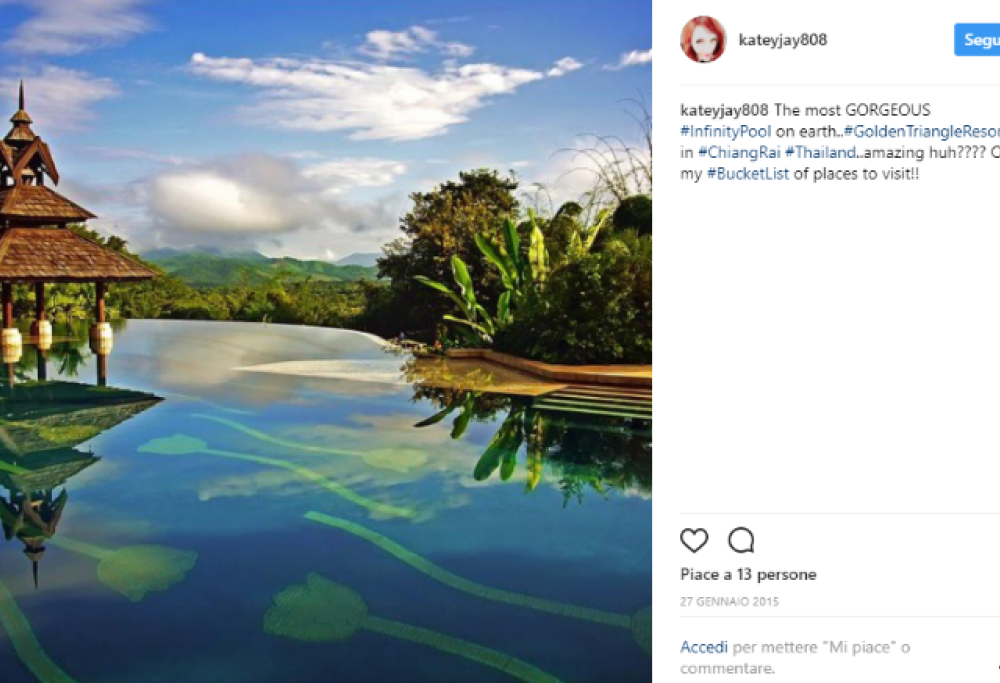Click the caption text "The most GORGEOUS"

(852, 110)
